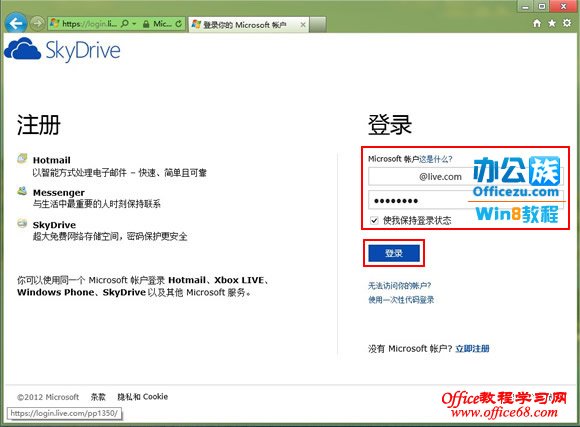Open the 隐私和 Cookie footer link

tap(142, 397)
